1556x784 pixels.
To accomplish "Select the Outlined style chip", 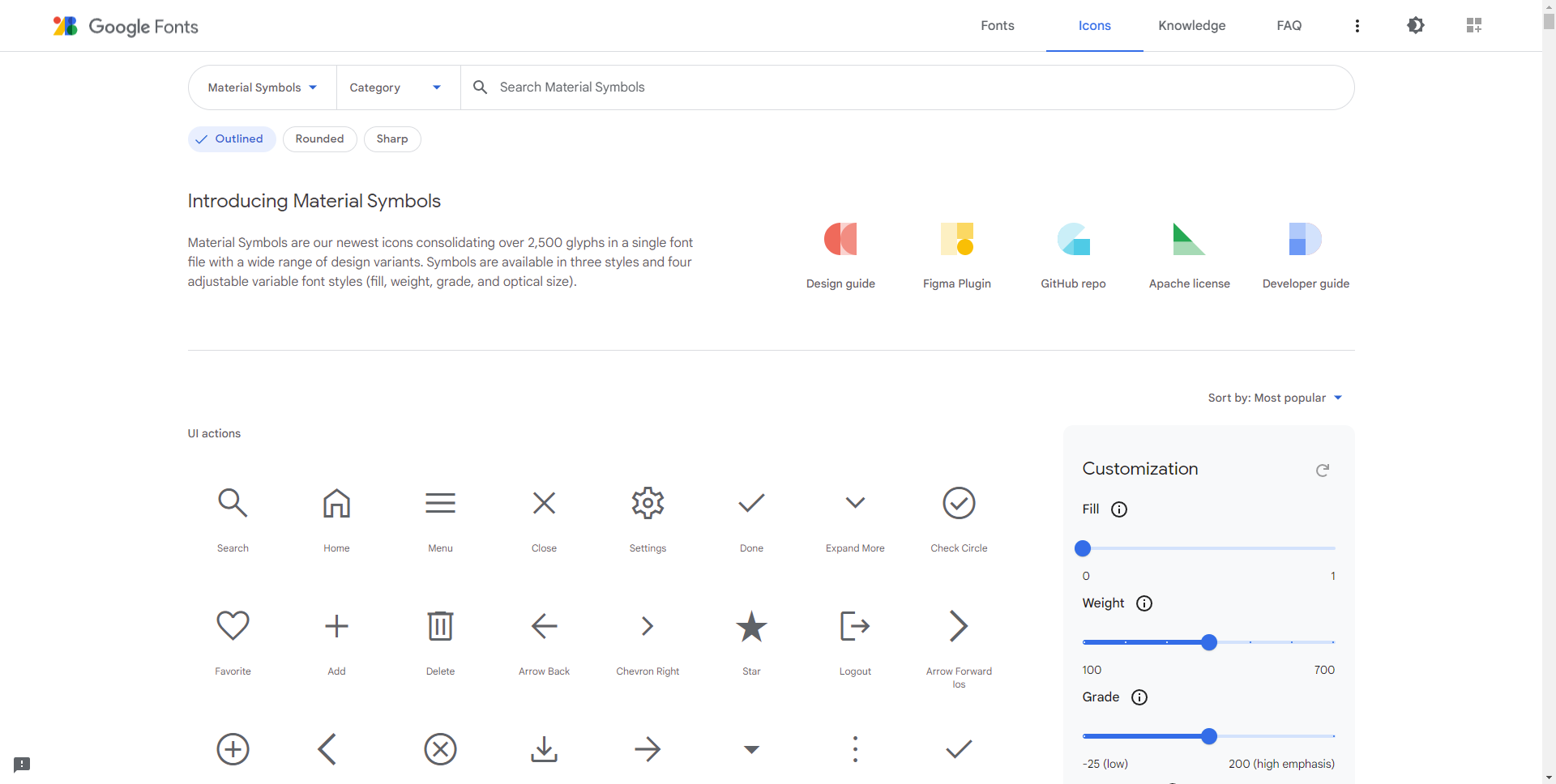I will pos(232,139).
